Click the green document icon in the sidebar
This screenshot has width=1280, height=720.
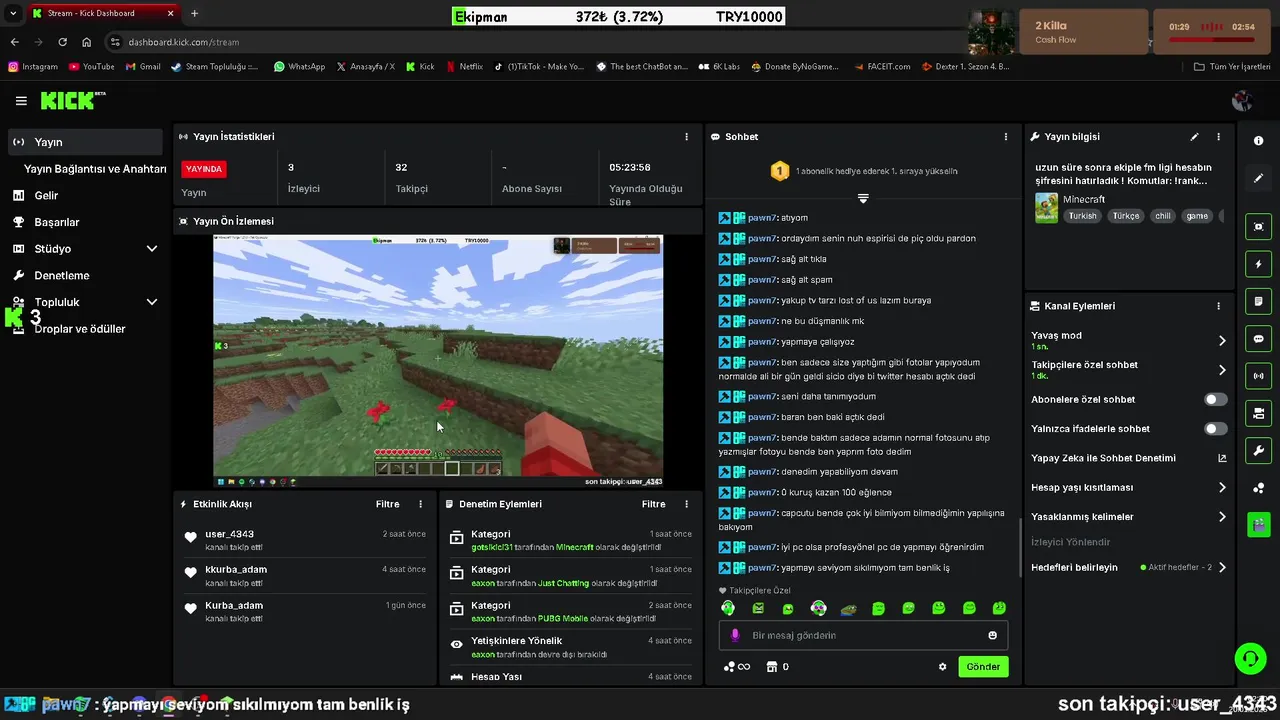[x=1258, y=301]
